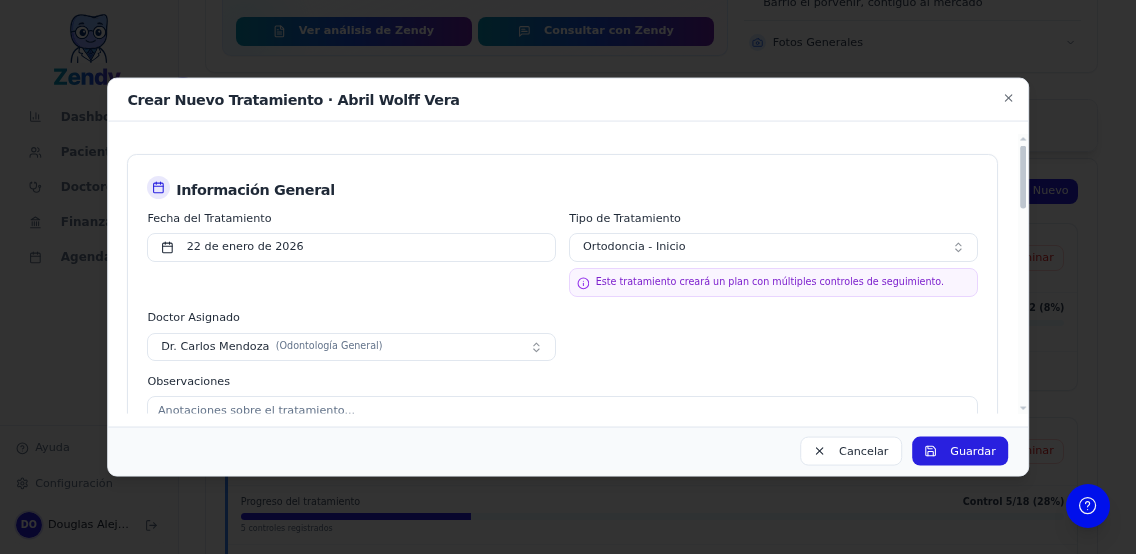Click the Consultar con Zendy button
Image resolution: width=1136 pixels, height=554 pixels.
(596, 31)
